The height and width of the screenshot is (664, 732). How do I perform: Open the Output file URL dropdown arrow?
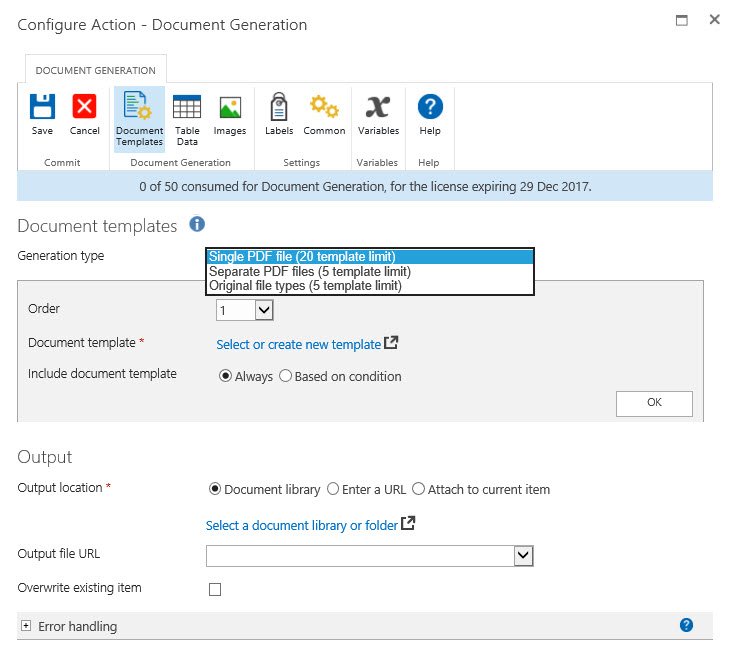pyautogui.click(x=523, y=556)
